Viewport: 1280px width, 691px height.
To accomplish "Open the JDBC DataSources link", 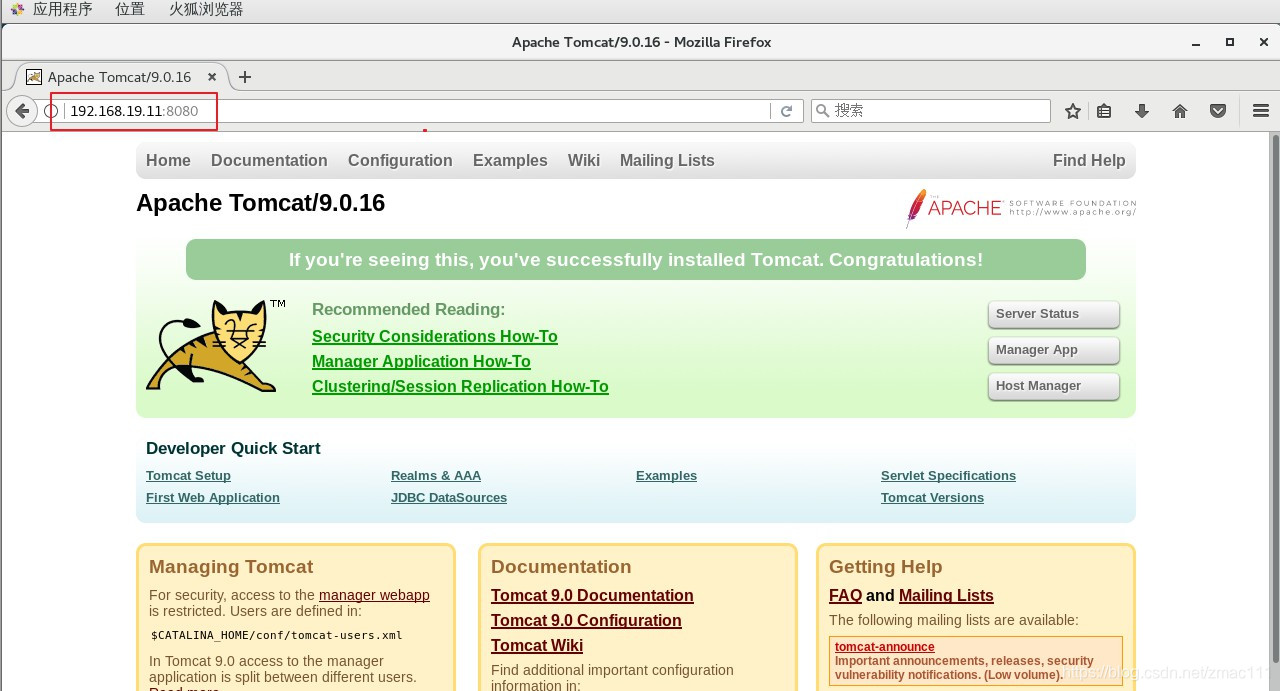I will point(449,498).
